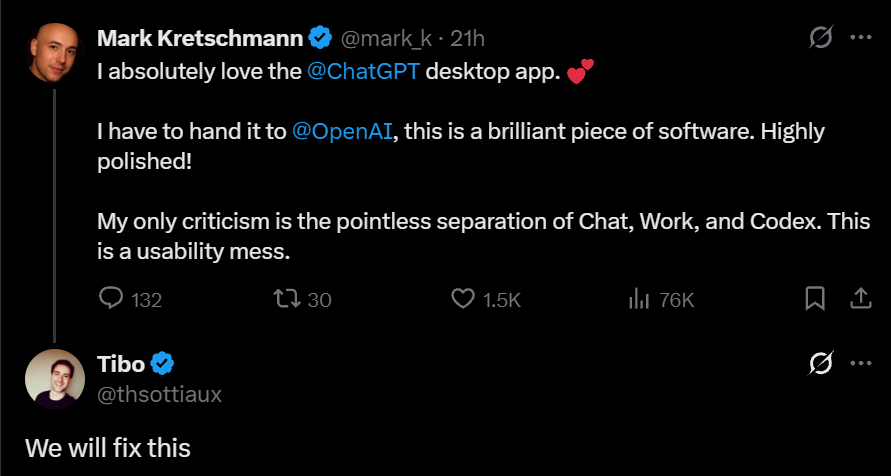Select the 'We will fix this' reply text
Viewport: 891px width, 476px height.
point(108,448)
